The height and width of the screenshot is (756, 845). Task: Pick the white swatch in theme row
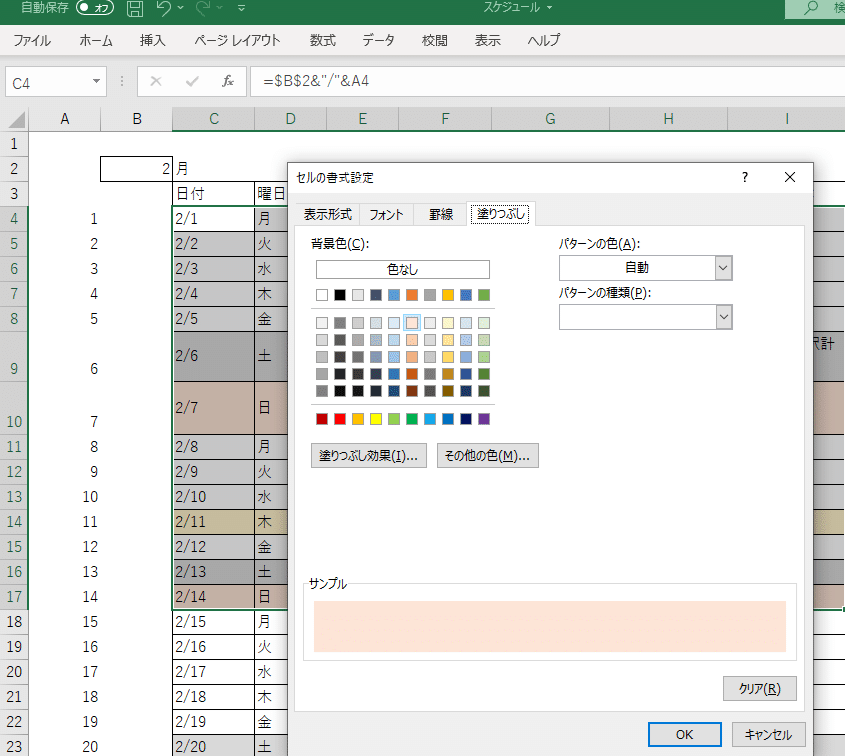322,295
